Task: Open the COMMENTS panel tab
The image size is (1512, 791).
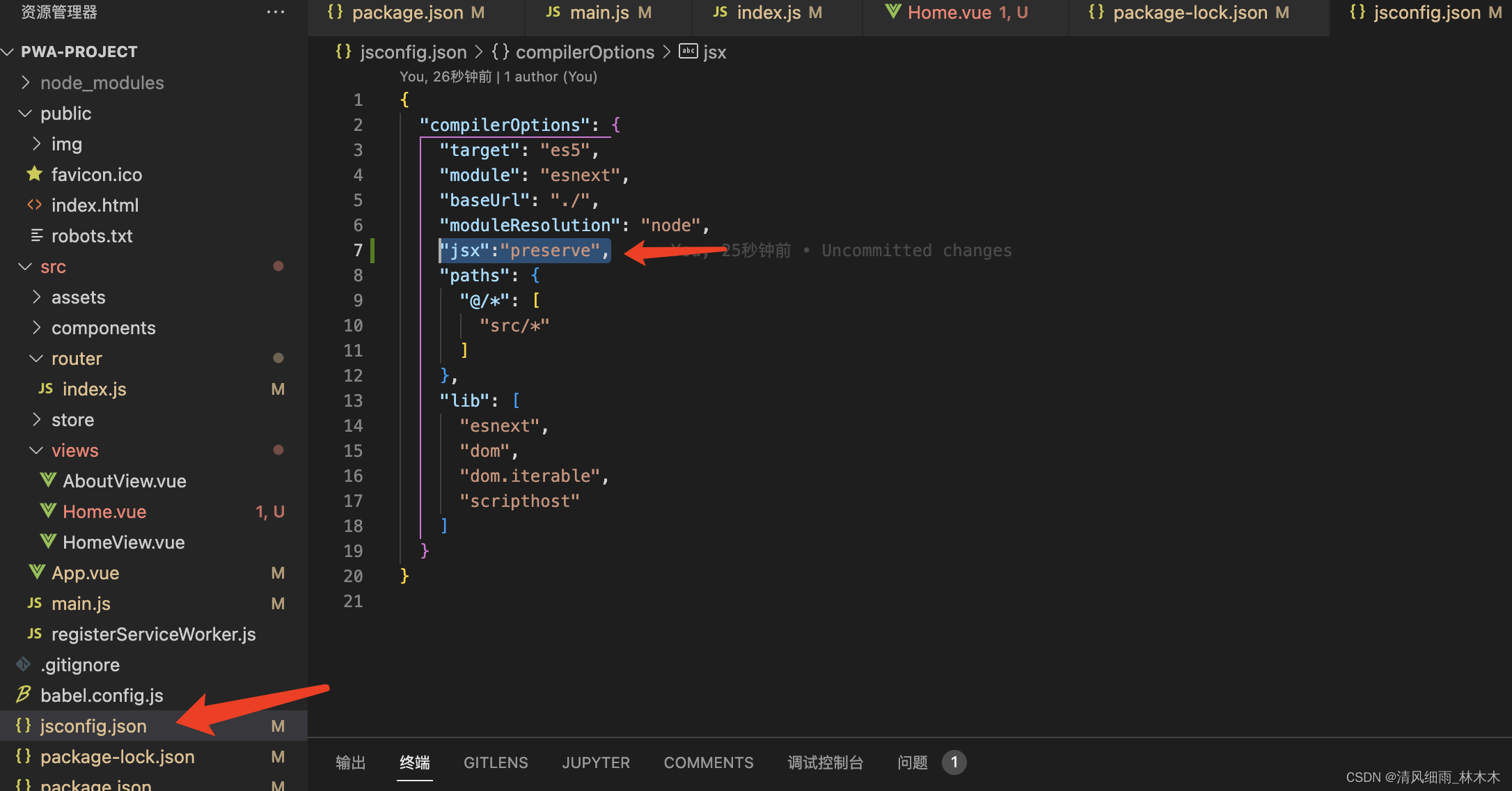Action: tap(709, 762)
